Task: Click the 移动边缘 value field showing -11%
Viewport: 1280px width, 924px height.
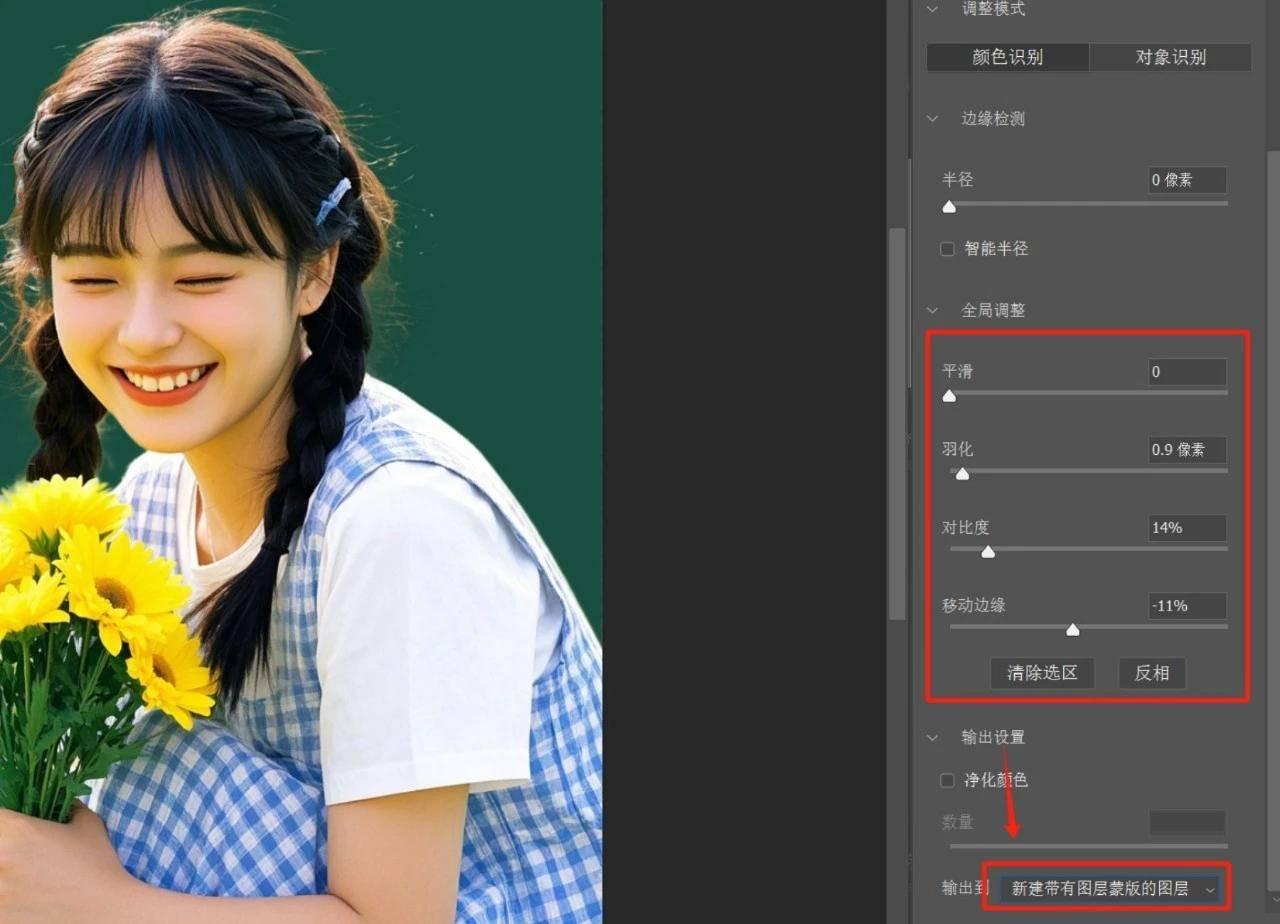Action: pos(1186,605)
